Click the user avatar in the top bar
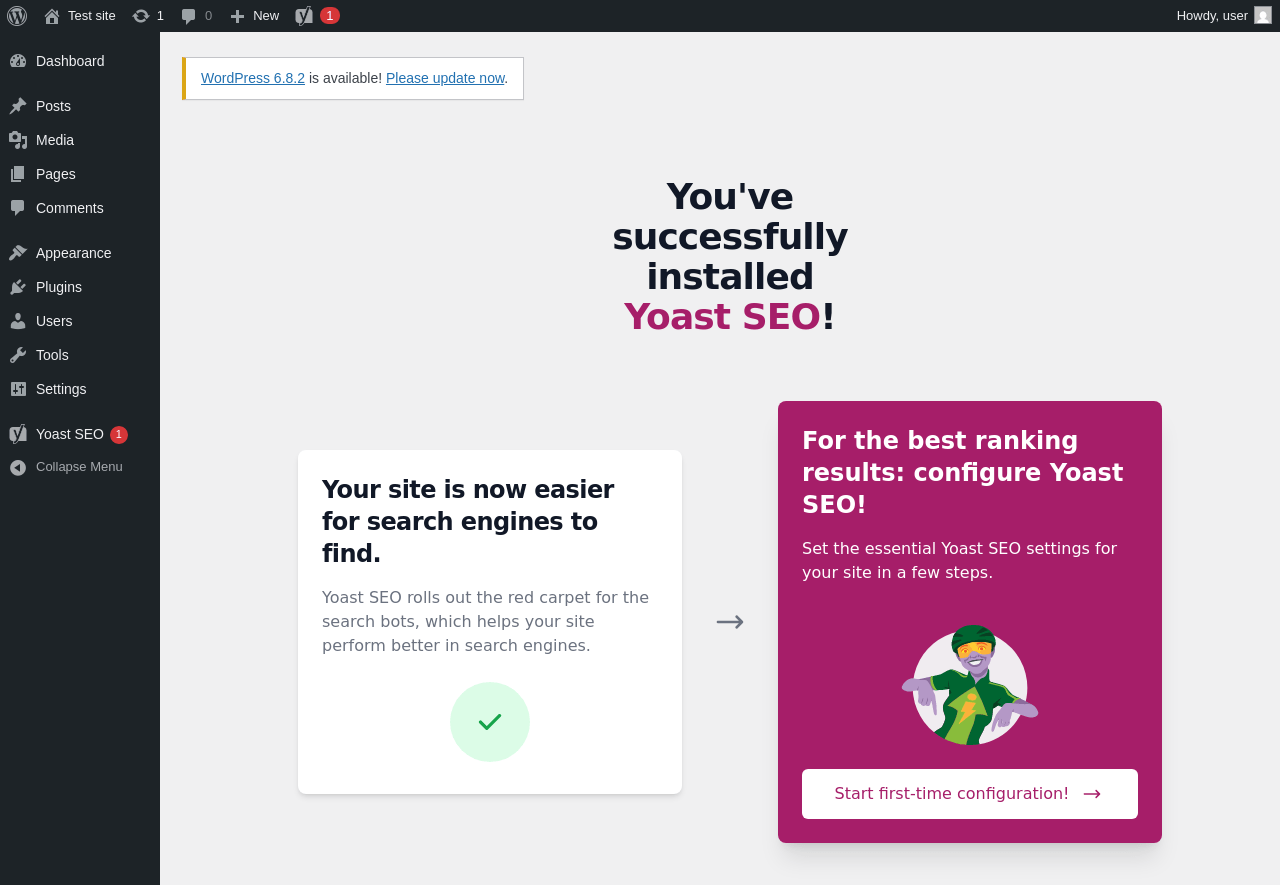Image resolution: width=1280 pixels, height=885 pixels. click(1263, 15)
